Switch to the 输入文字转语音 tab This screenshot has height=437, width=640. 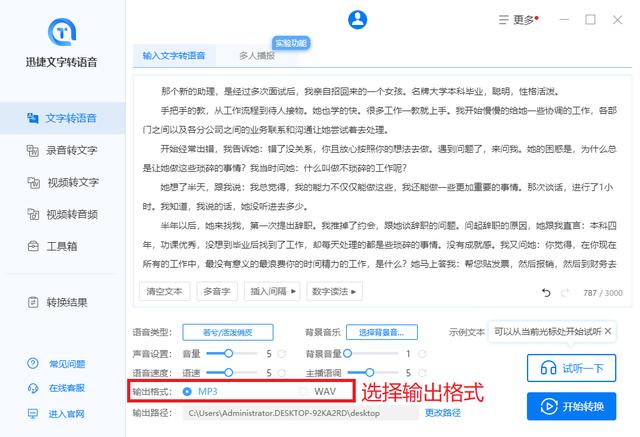coord(174,55)
